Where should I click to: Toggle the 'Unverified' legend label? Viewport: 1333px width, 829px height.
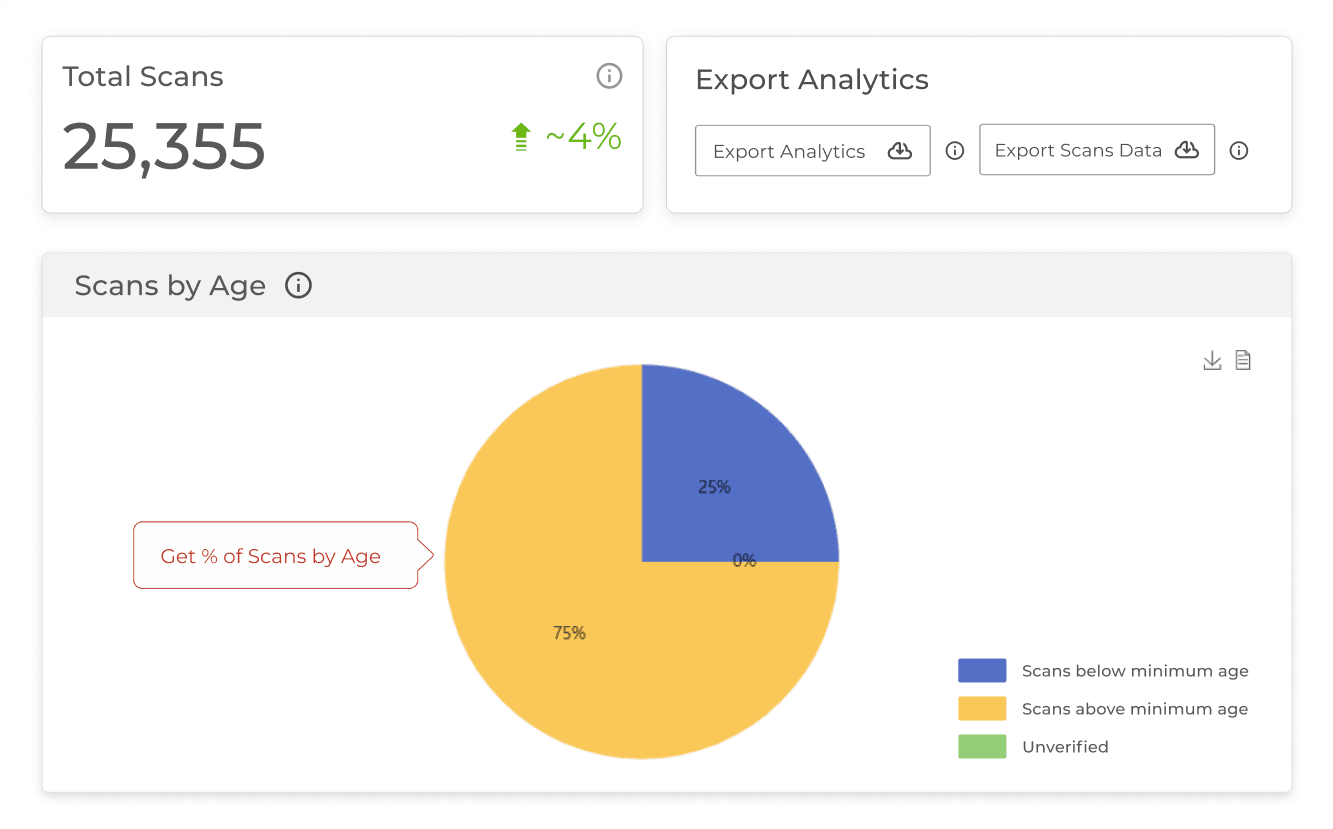[x=1065, y=747]
